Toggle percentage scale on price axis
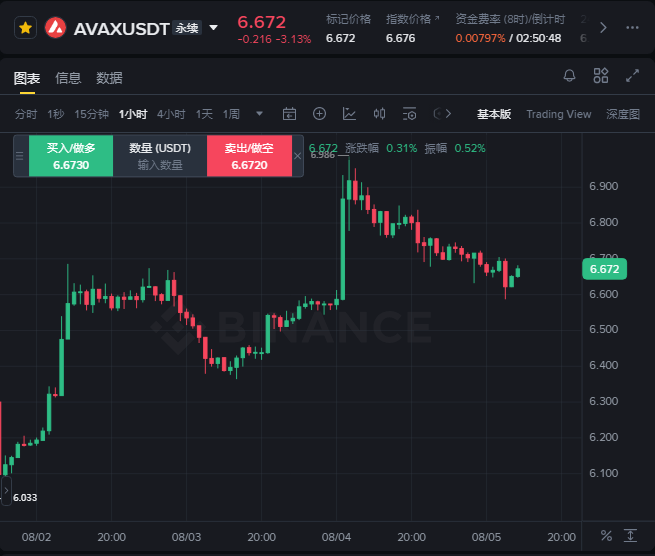The image size is (655, 556). [606, 536]
